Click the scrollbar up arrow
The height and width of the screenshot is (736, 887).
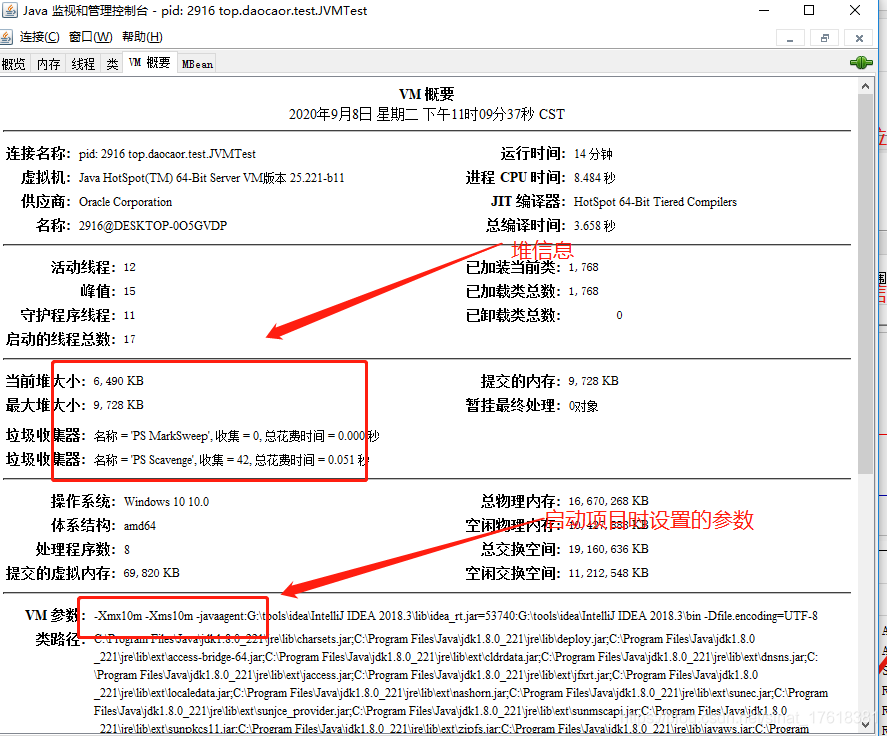click(865, 86)
